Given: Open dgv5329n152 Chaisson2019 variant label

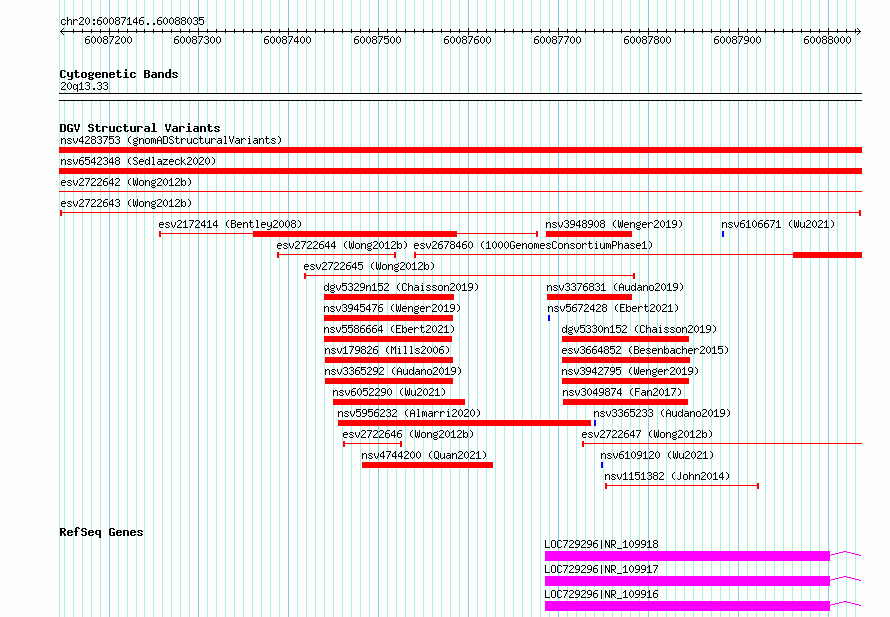Looking at the screenshot, I should coord(401,287).
